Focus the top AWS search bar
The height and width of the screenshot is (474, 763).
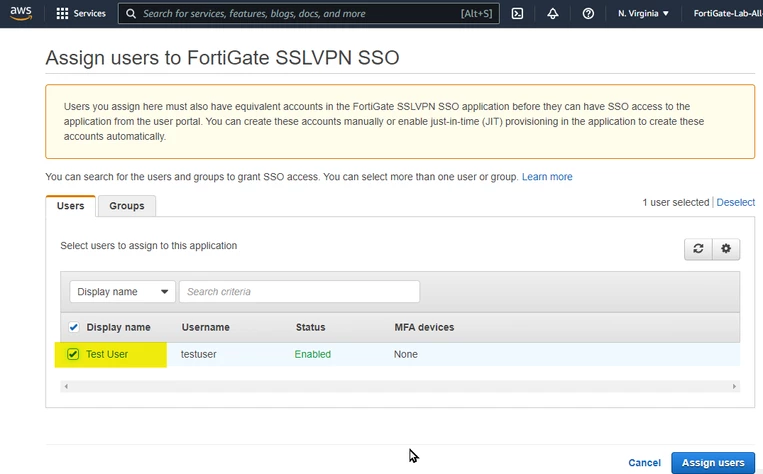click(x=309, y=14)
